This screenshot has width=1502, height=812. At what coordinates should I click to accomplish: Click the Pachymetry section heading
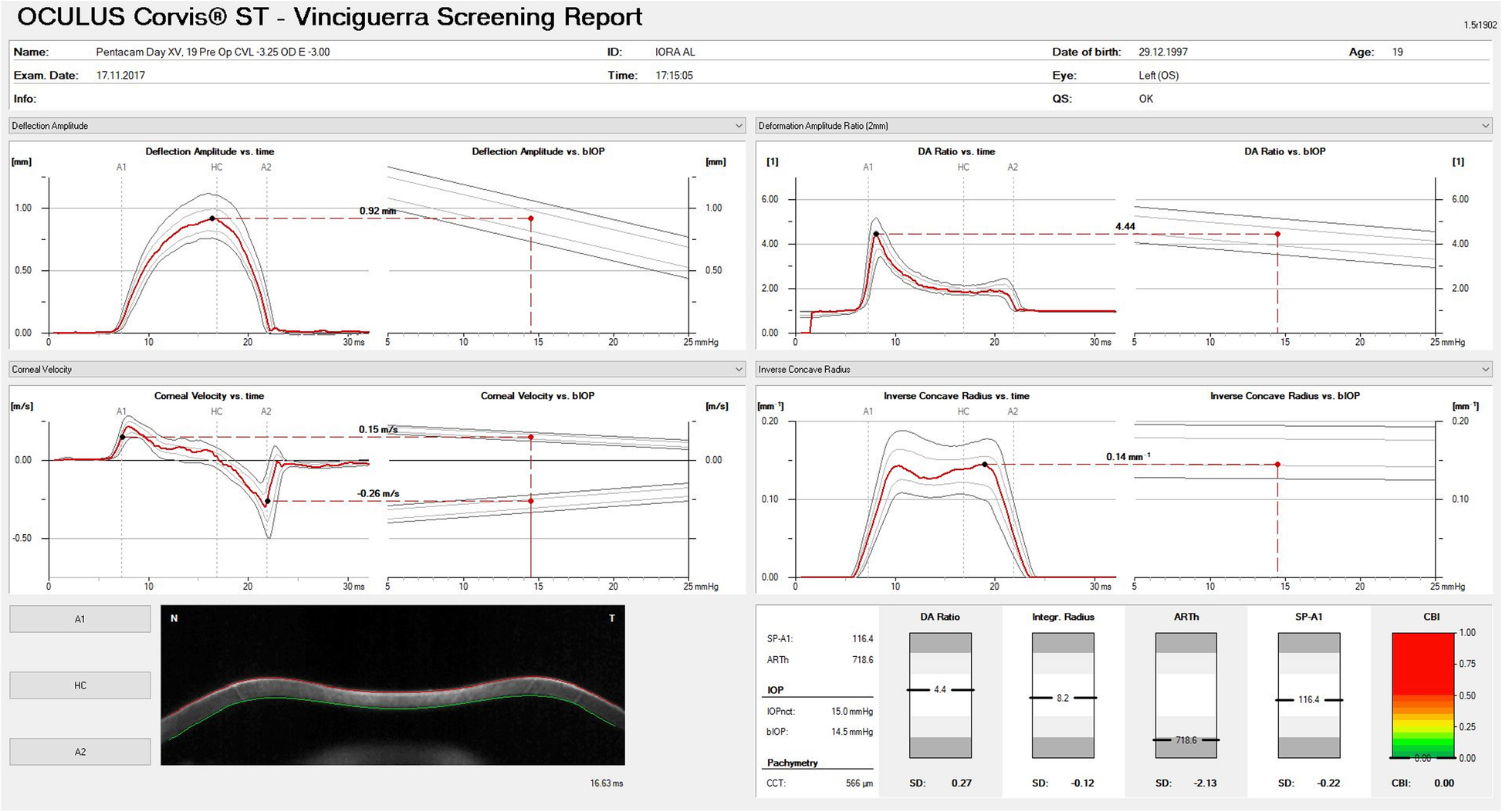tap(793, 763)
